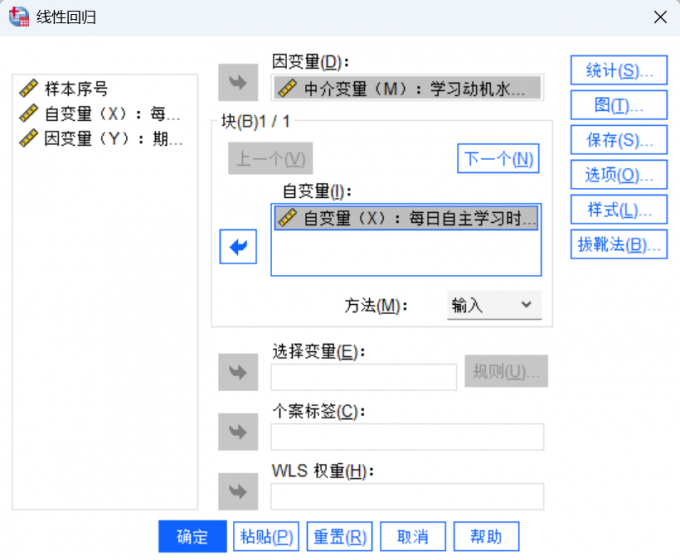
Task: Open the 图(T)... dialog
Action: coord(618,105)
